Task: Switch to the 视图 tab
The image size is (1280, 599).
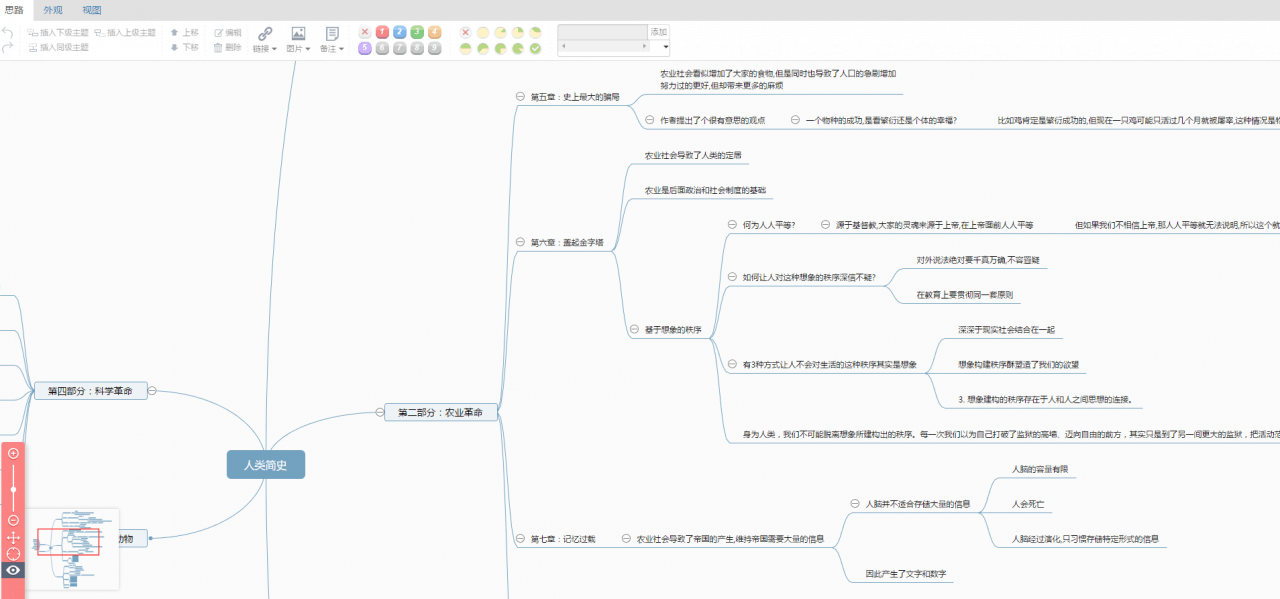Action: coord(91,9)
